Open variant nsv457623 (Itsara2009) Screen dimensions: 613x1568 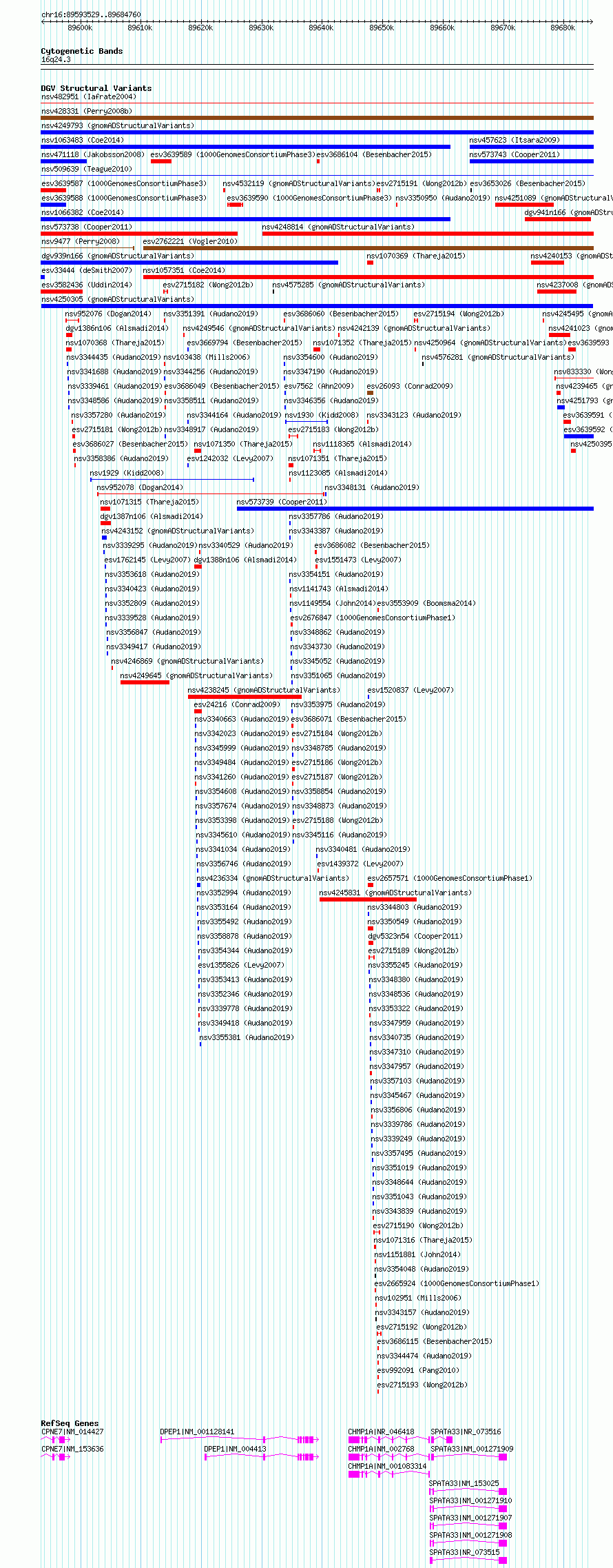(x=515, y=140)
